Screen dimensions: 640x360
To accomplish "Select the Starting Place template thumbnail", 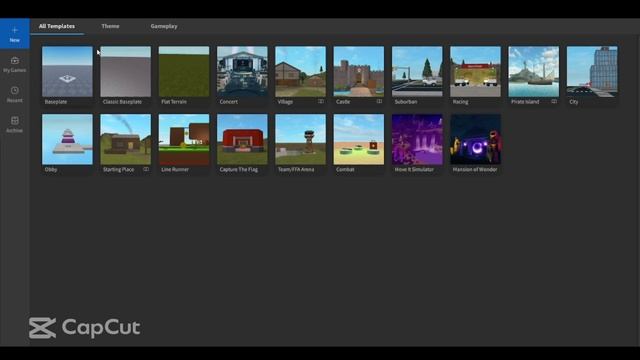I will click(x=126, y=139).
